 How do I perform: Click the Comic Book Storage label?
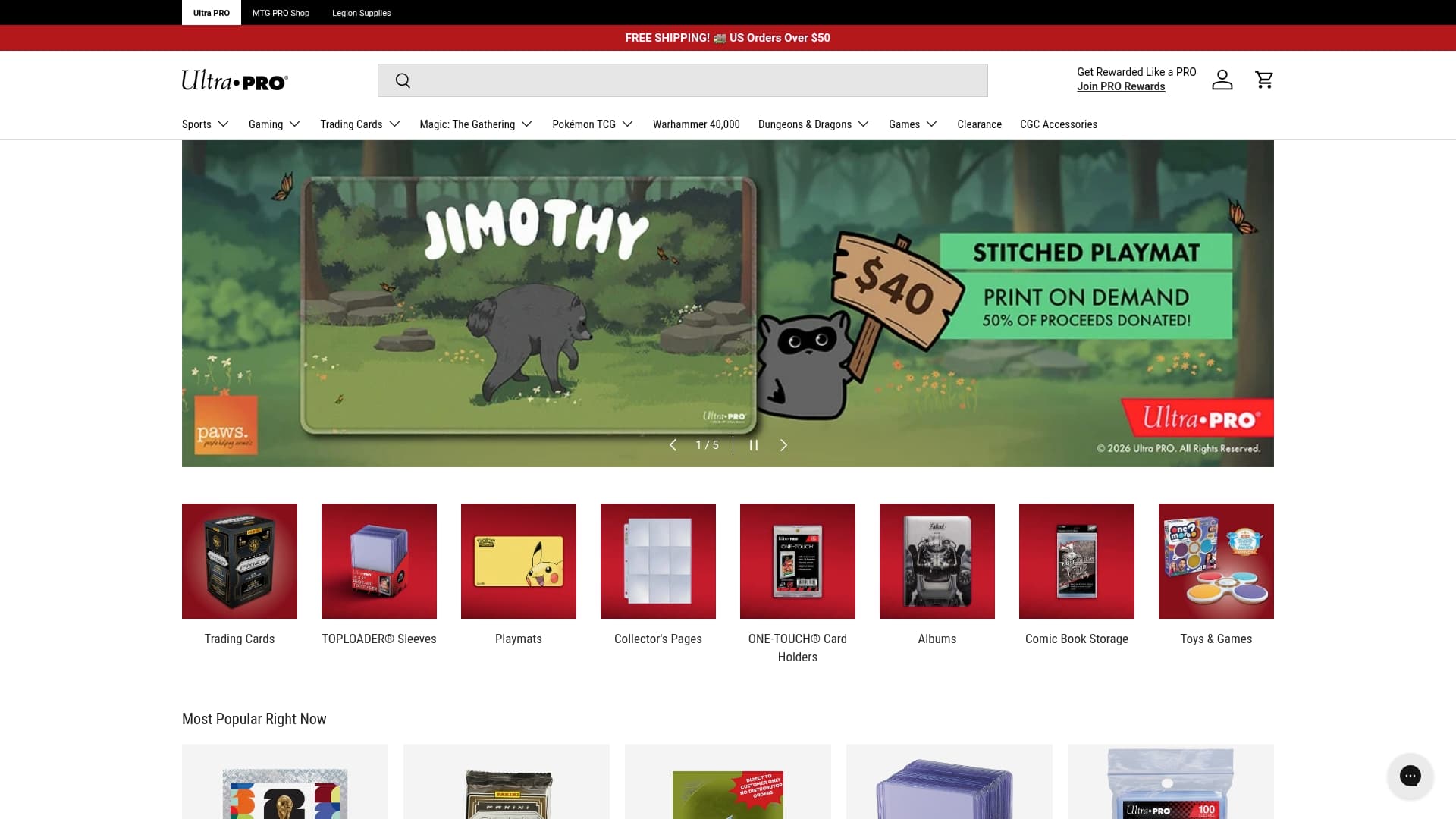1077,639
